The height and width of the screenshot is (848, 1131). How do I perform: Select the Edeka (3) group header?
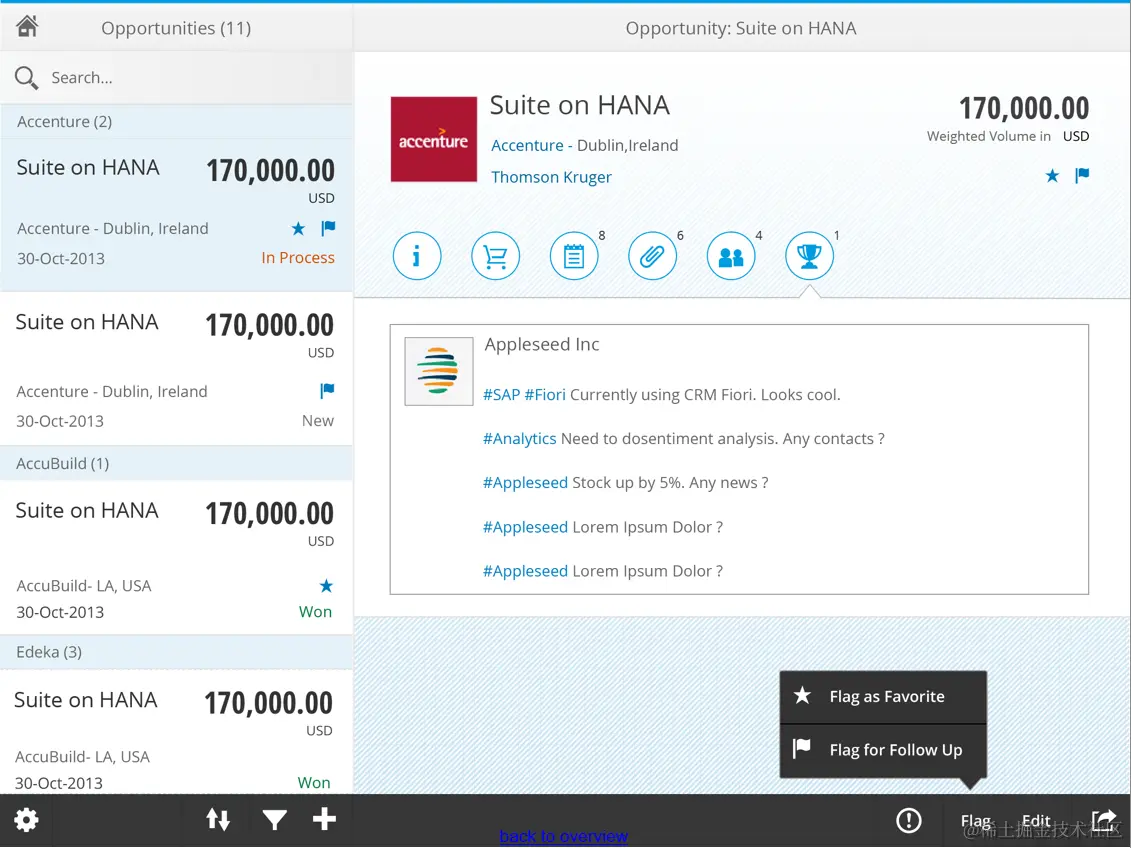point(177,653)
